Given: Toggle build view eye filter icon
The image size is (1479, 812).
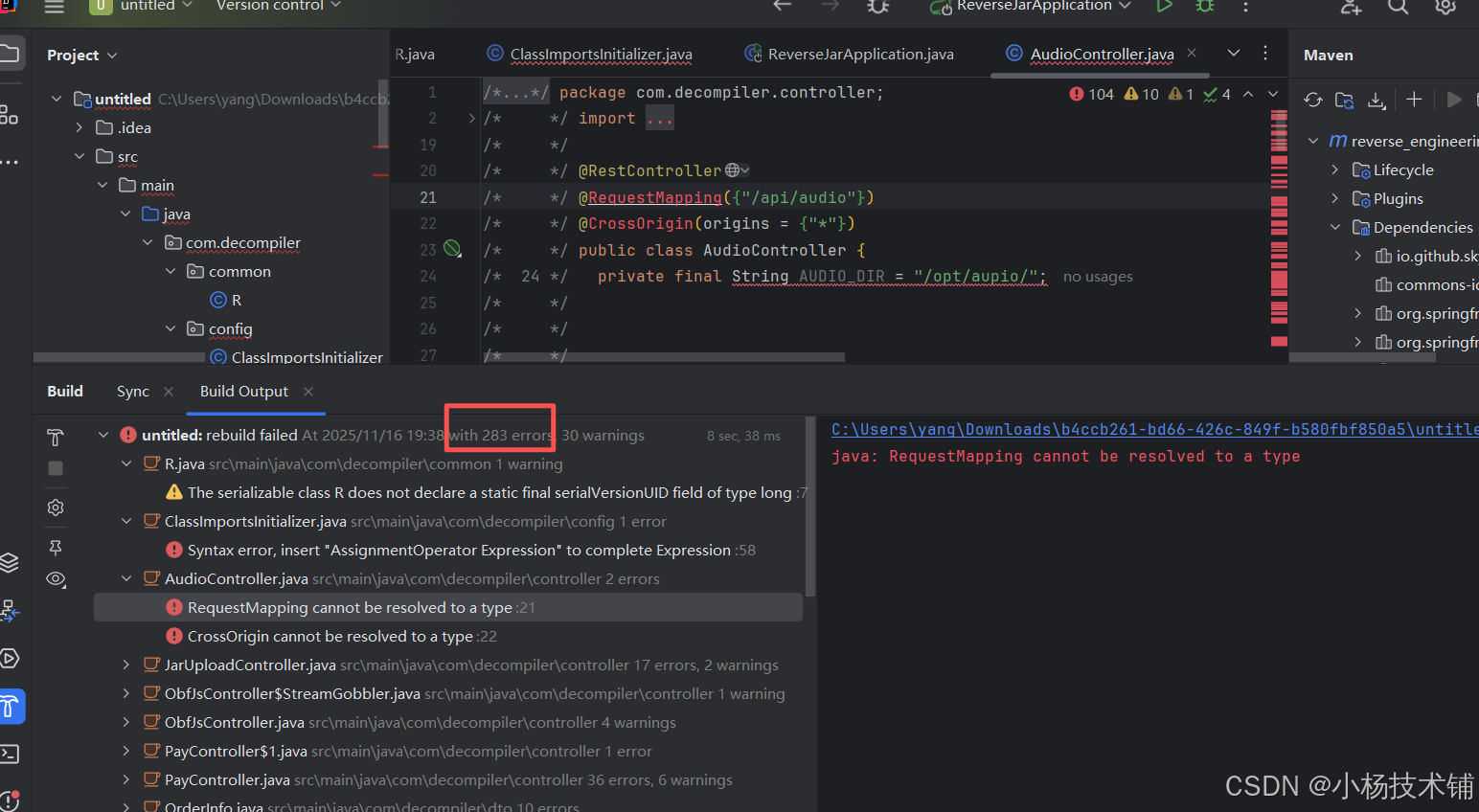Looking at the screenshot, I should coord(56,578).
